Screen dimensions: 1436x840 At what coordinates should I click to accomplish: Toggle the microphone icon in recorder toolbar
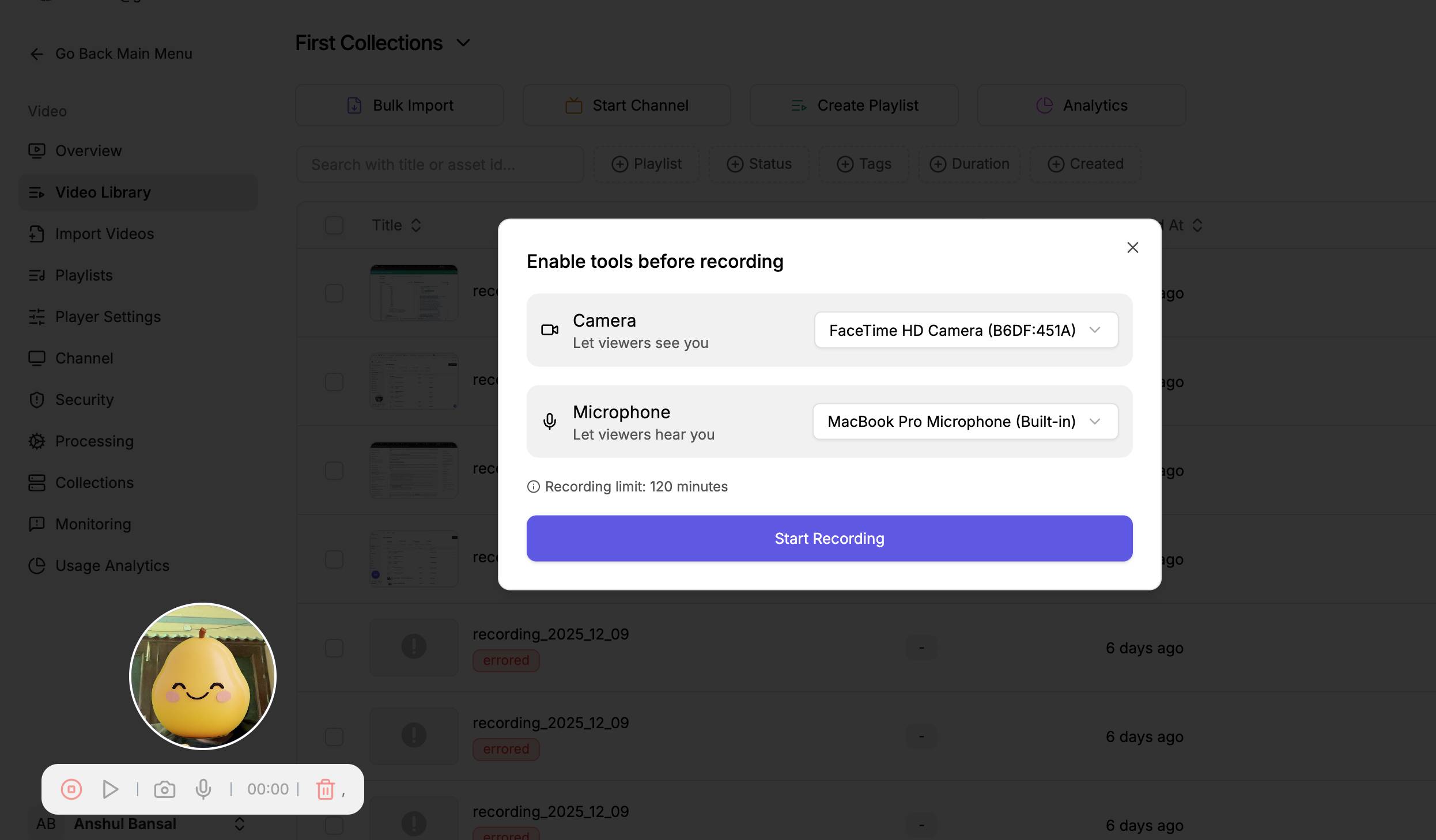(203, 789)
